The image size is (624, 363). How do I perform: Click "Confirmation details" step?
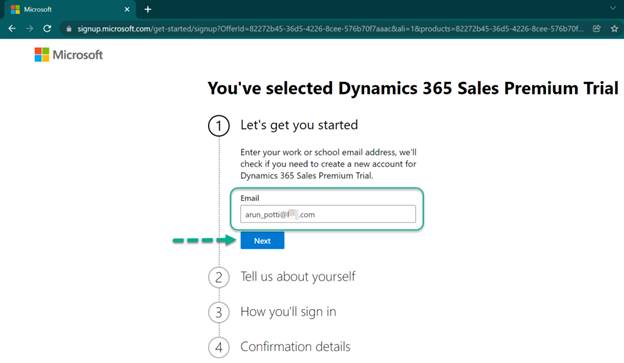tap(295, 346)
